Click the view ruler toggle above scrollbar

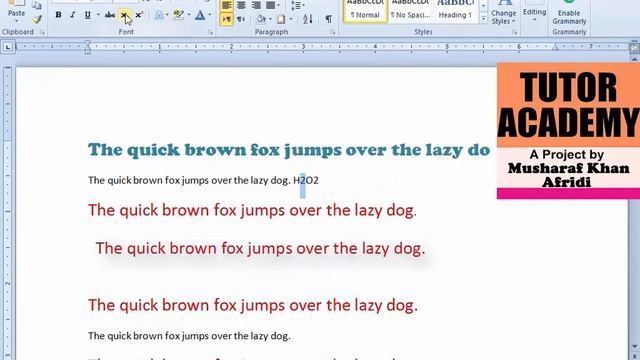click(634, 47)
